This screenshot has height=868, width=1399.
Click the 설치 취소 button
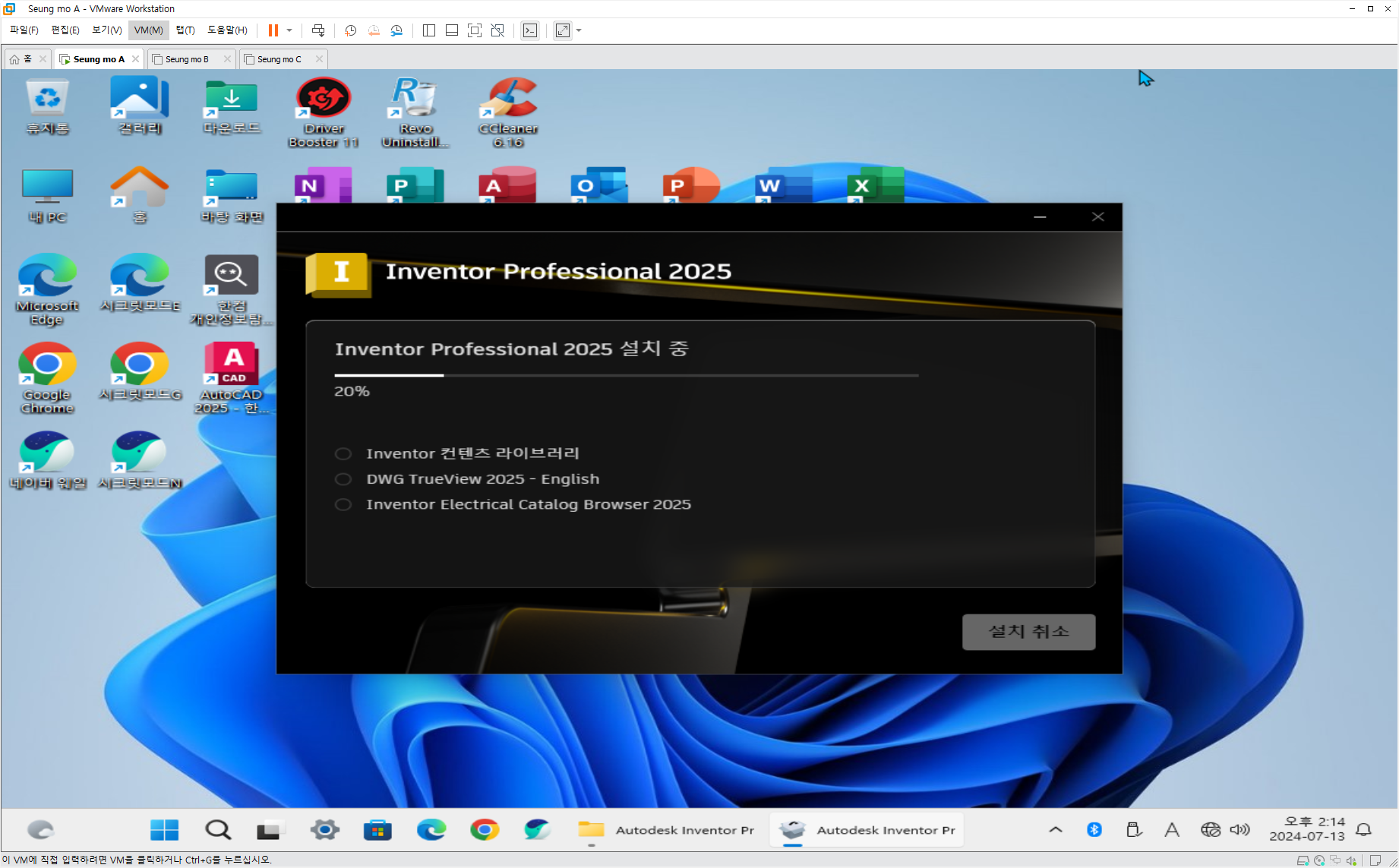click(x=1028, y=631)
